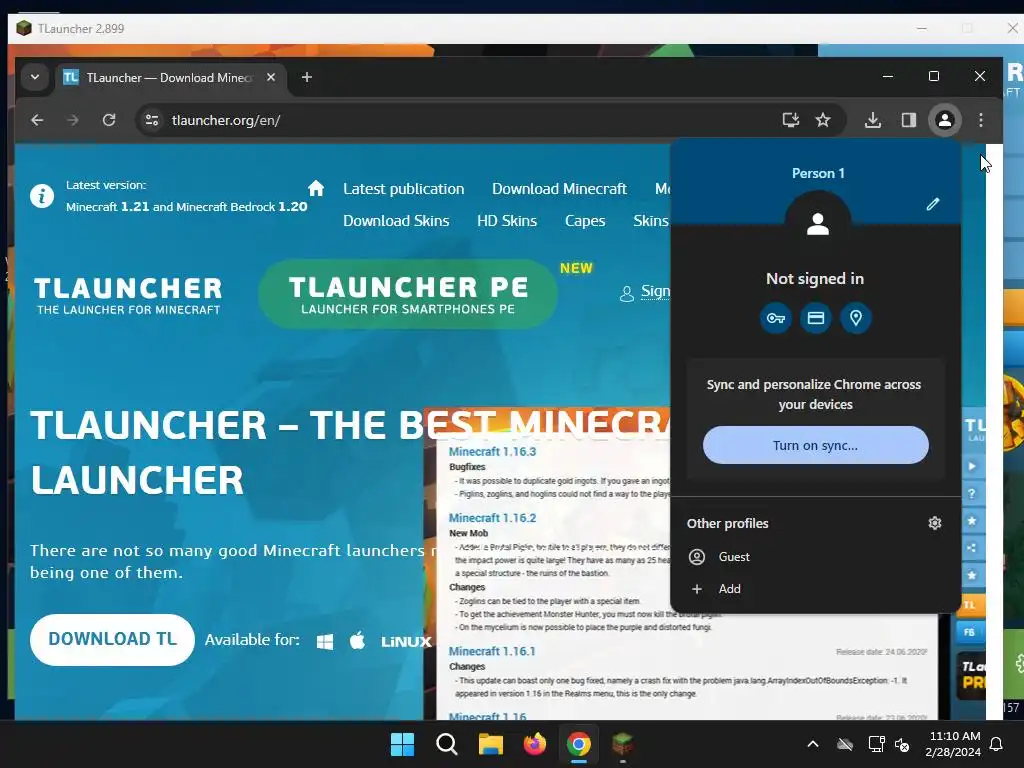Open taskbar Search
This screenshot has width=1024, height=768.
447,744
